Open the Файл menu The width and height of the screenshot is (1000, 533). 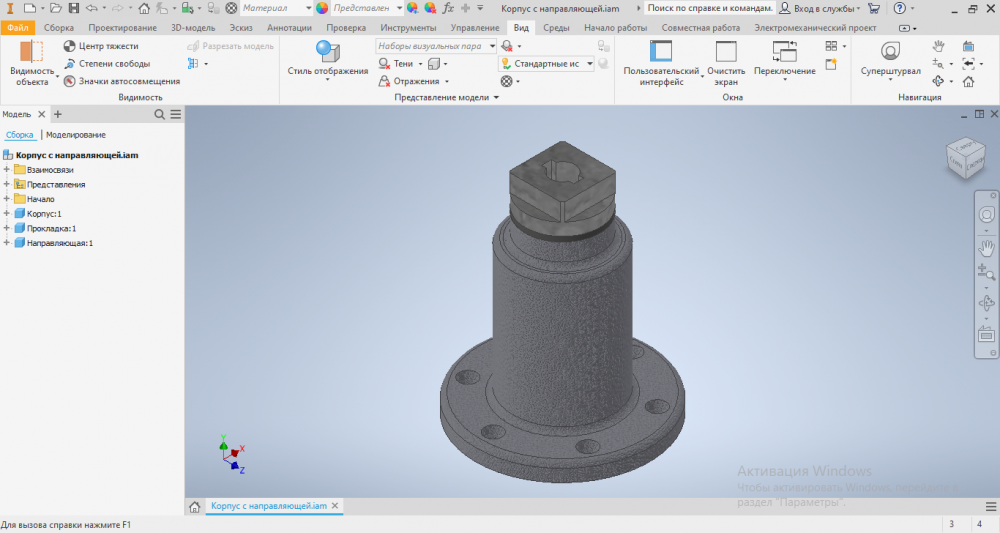17,28
